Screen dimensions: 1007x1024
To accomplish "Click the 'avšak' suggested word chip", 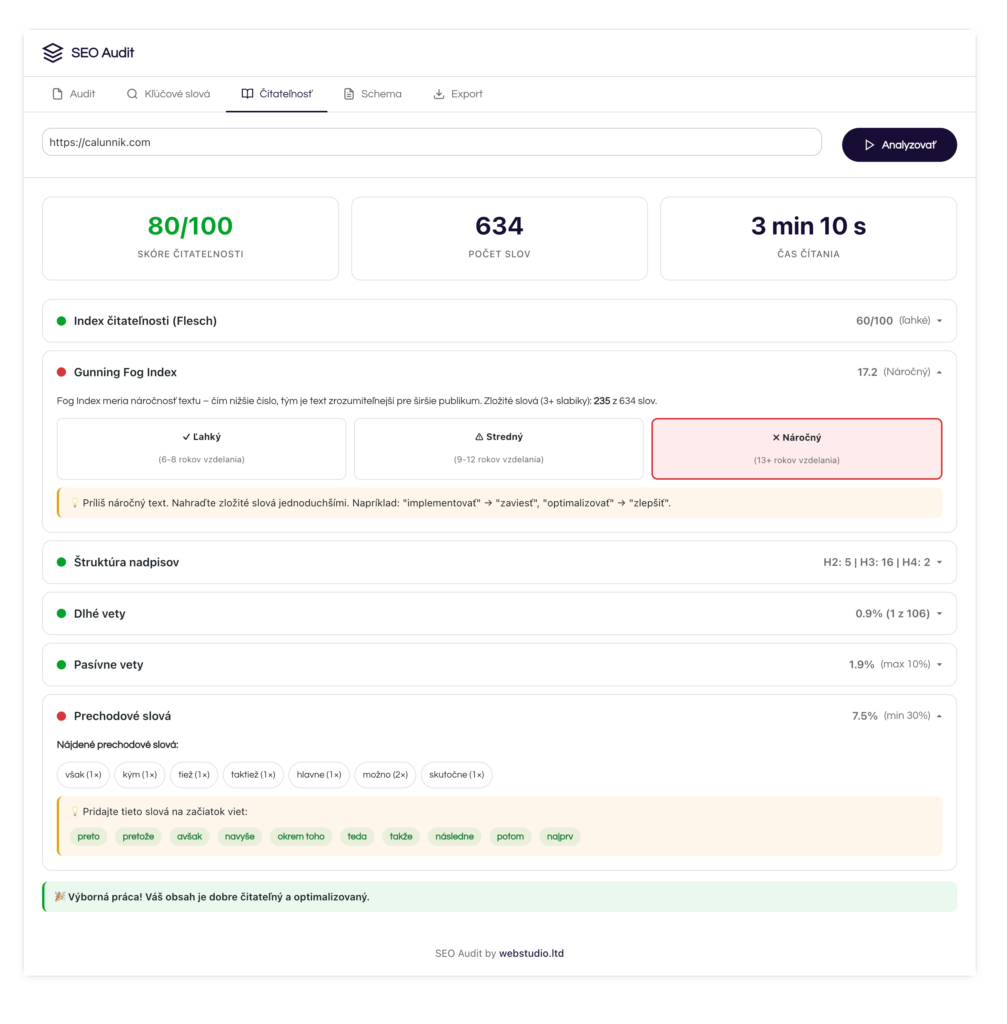I will (189, 837).
